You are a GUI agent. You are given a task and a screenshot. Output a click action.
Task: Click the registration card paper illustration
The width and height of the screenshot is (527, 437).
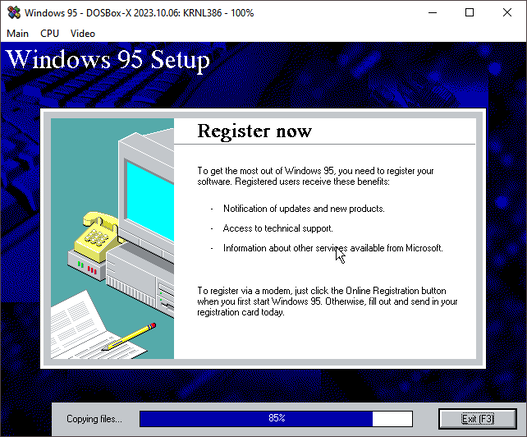(x=94, y=329)
